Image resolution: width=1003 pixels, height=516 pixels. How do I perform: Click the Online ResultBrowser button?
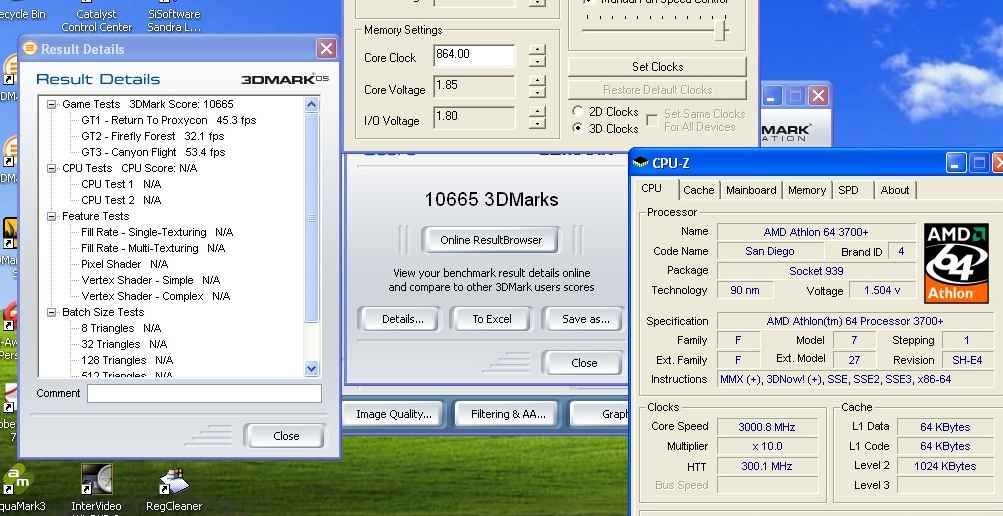tap(491, 240)
